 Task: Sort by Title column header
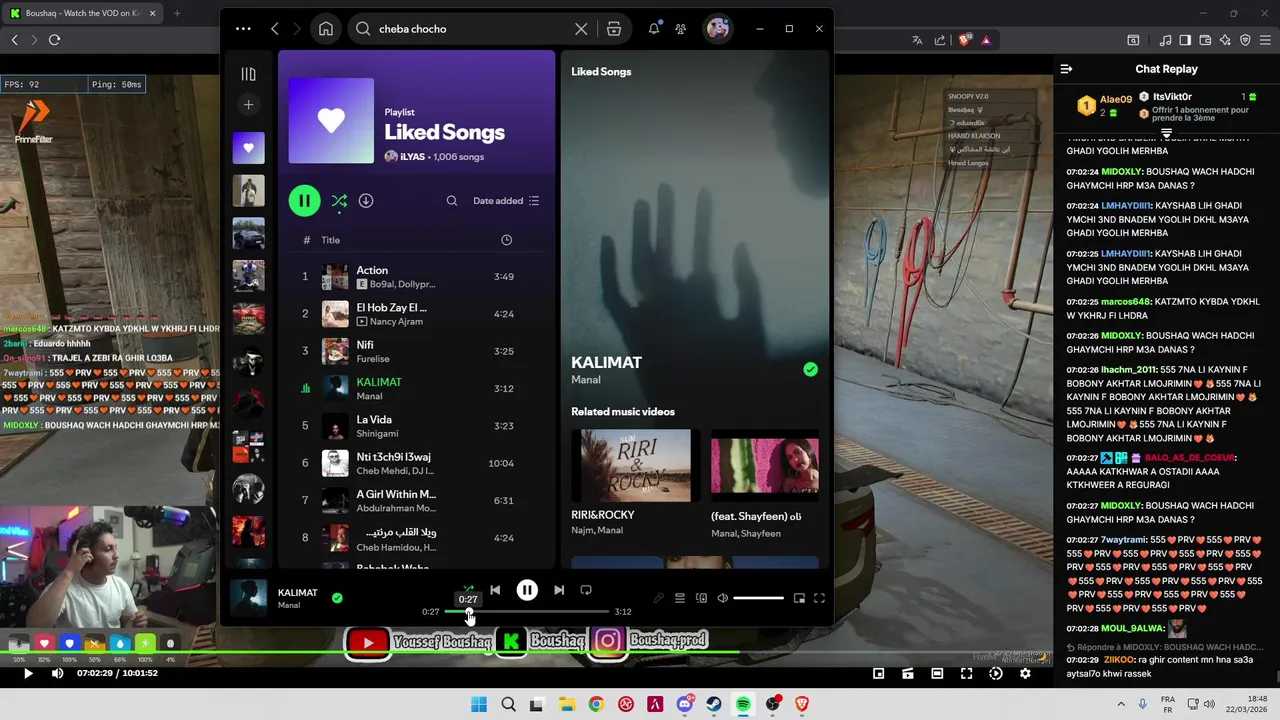pos(331,240)
